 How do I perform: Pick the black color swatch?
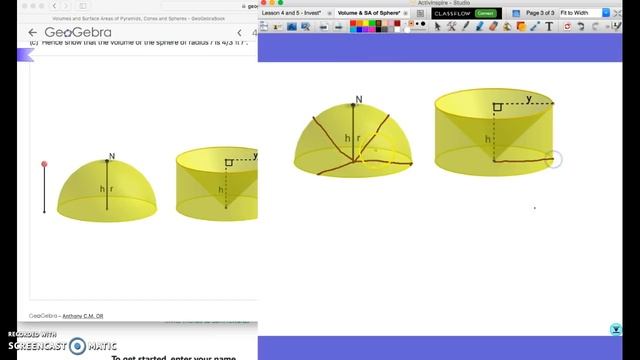coord(378,29)
